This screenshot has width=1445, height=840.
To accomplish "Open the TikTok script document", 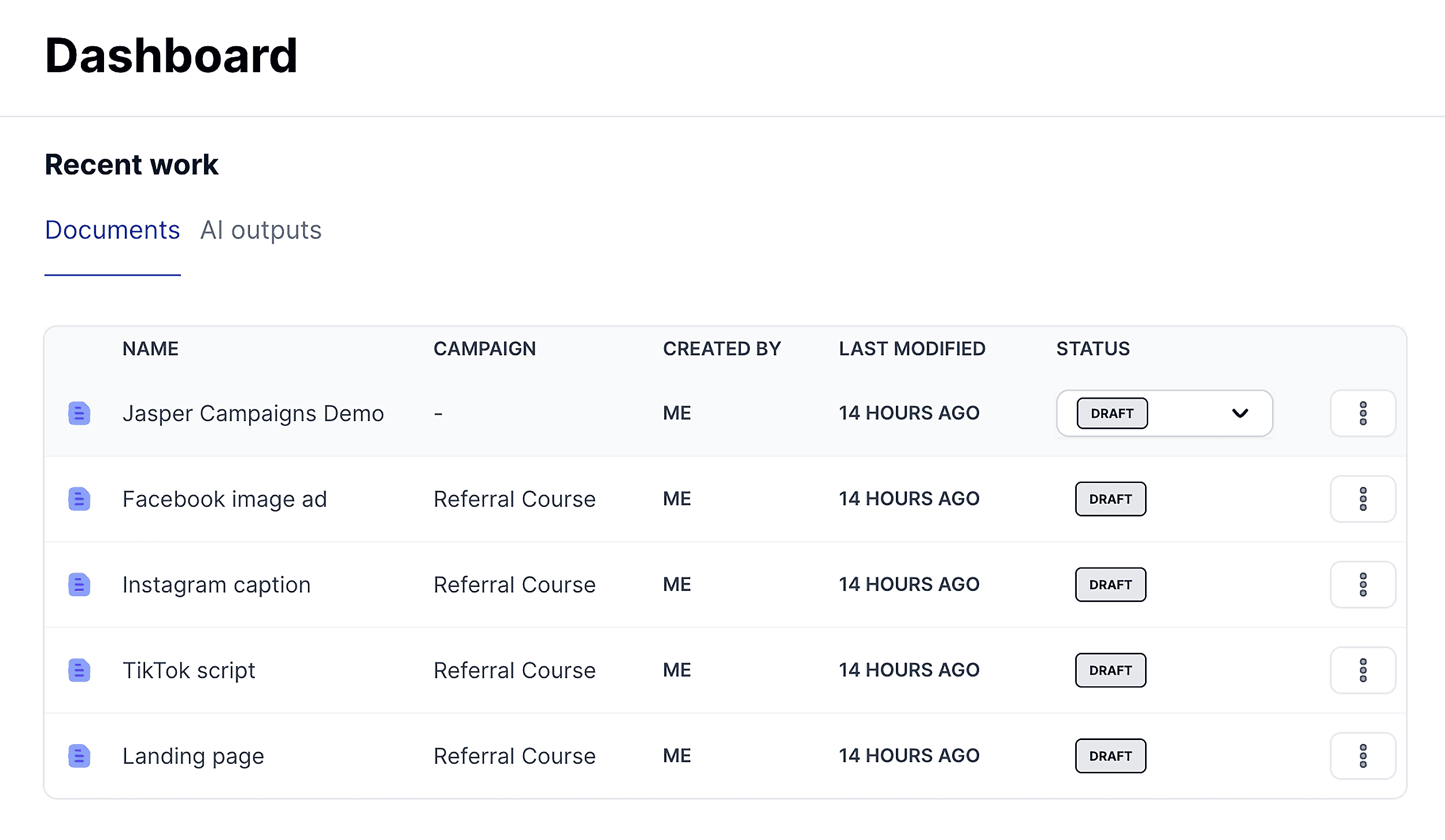I will click(188, 670).
